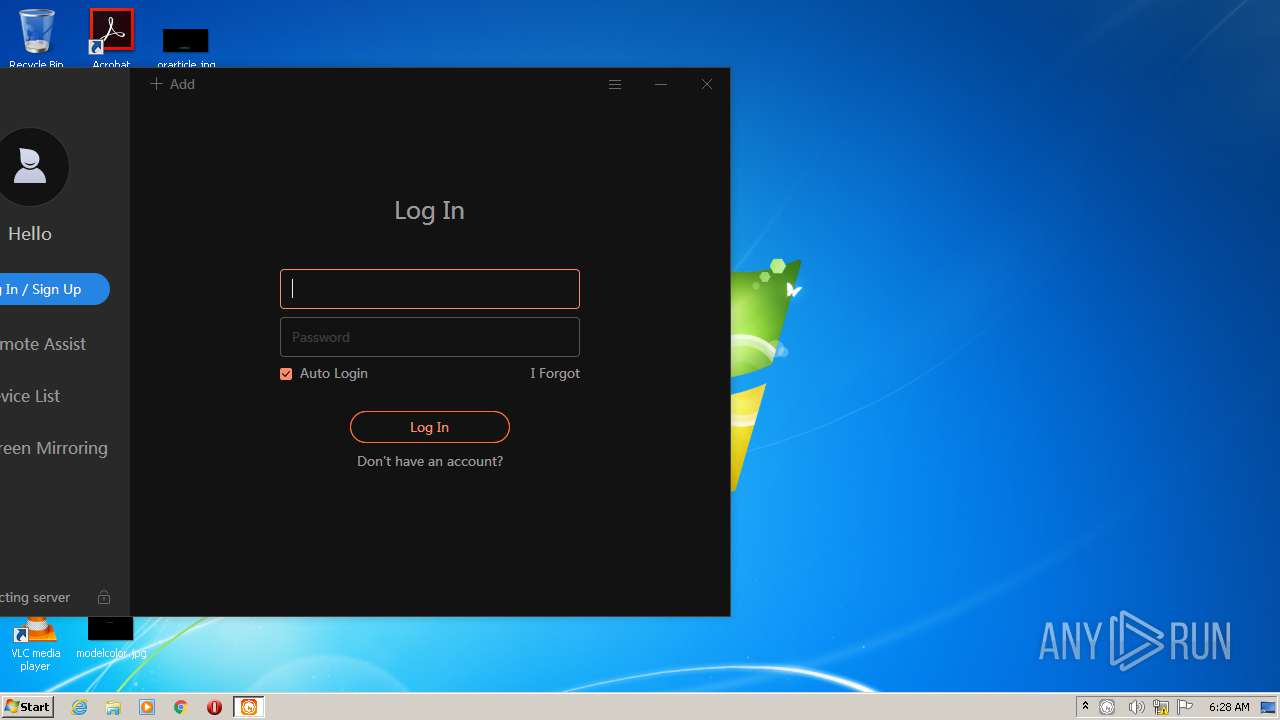
Task: Click the Show desktop button
Action: [1268, 707]
